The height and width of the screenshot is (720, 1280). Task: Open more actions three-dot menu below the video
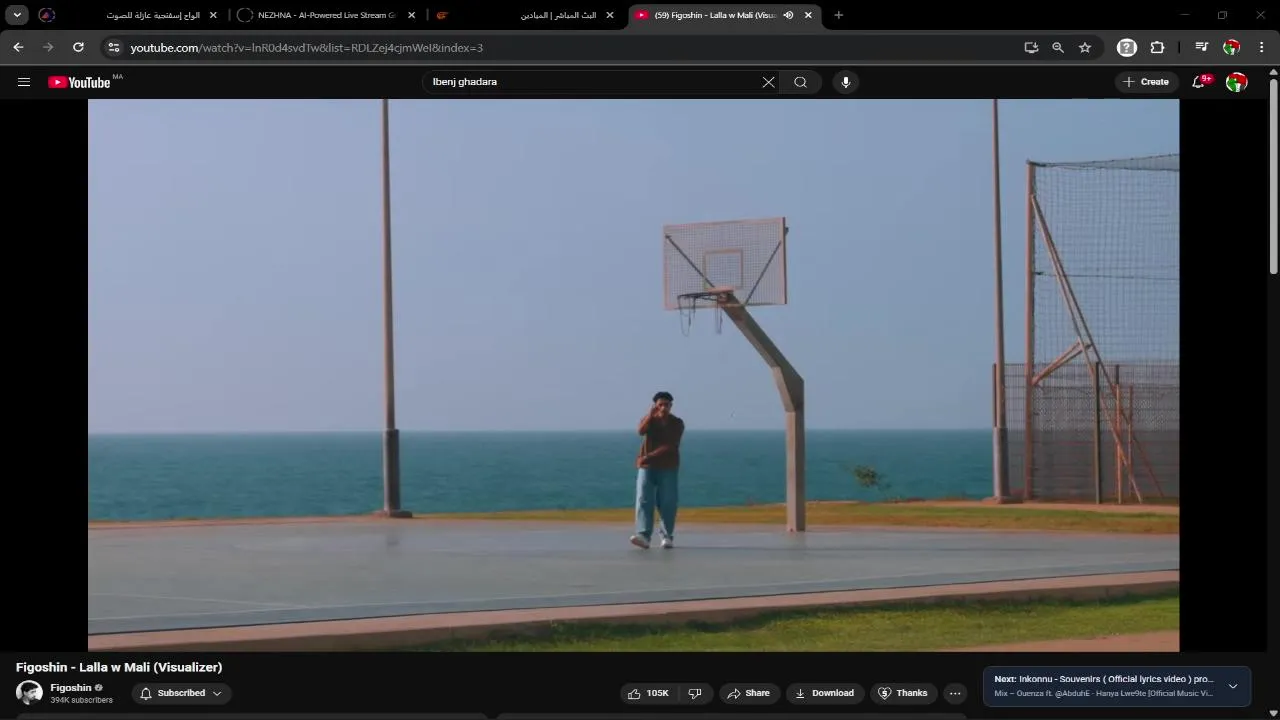[955, 693]
